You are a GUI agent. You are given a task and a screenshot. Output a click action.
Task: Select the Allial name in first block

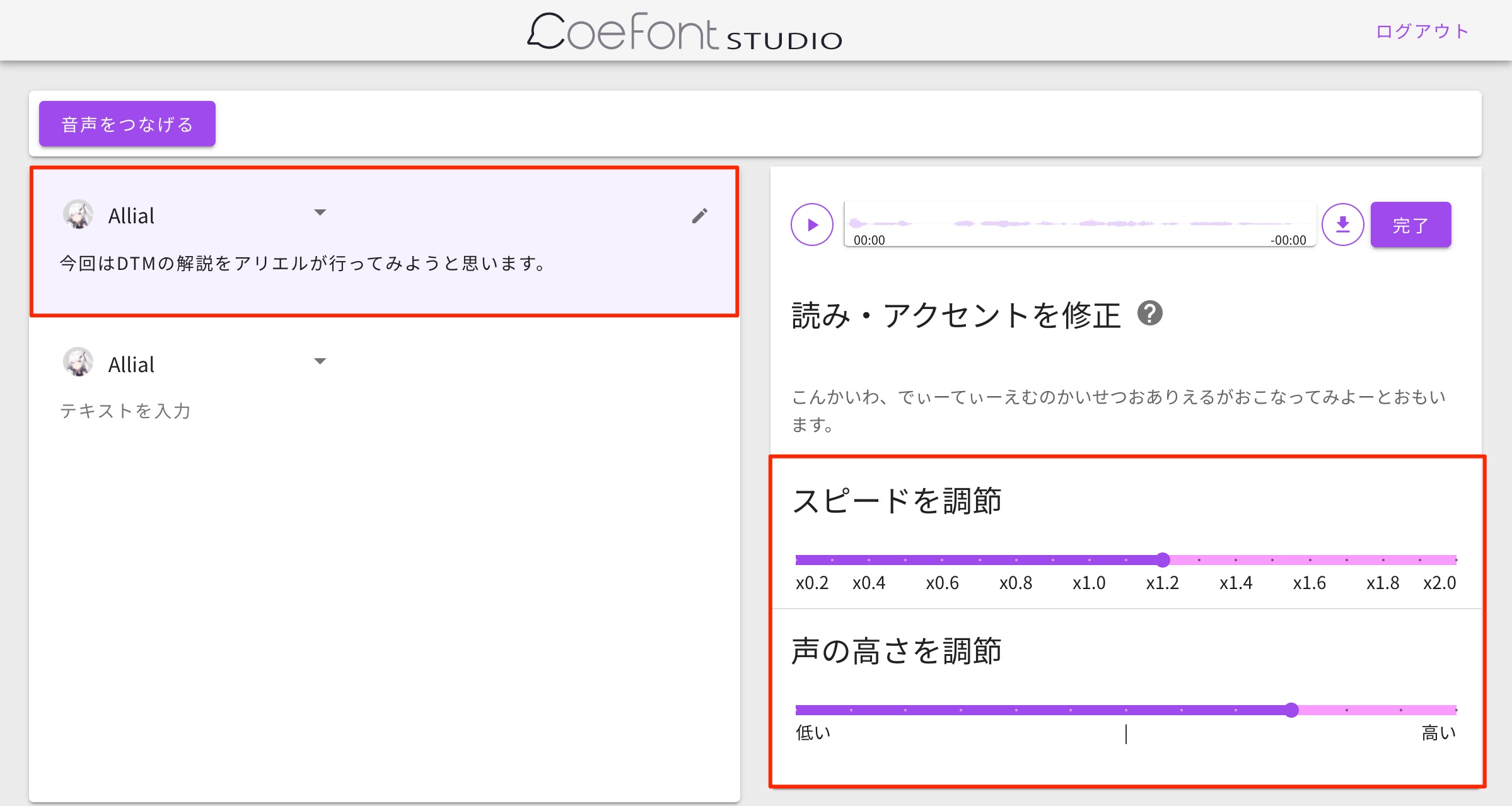(x=131, y=216)
